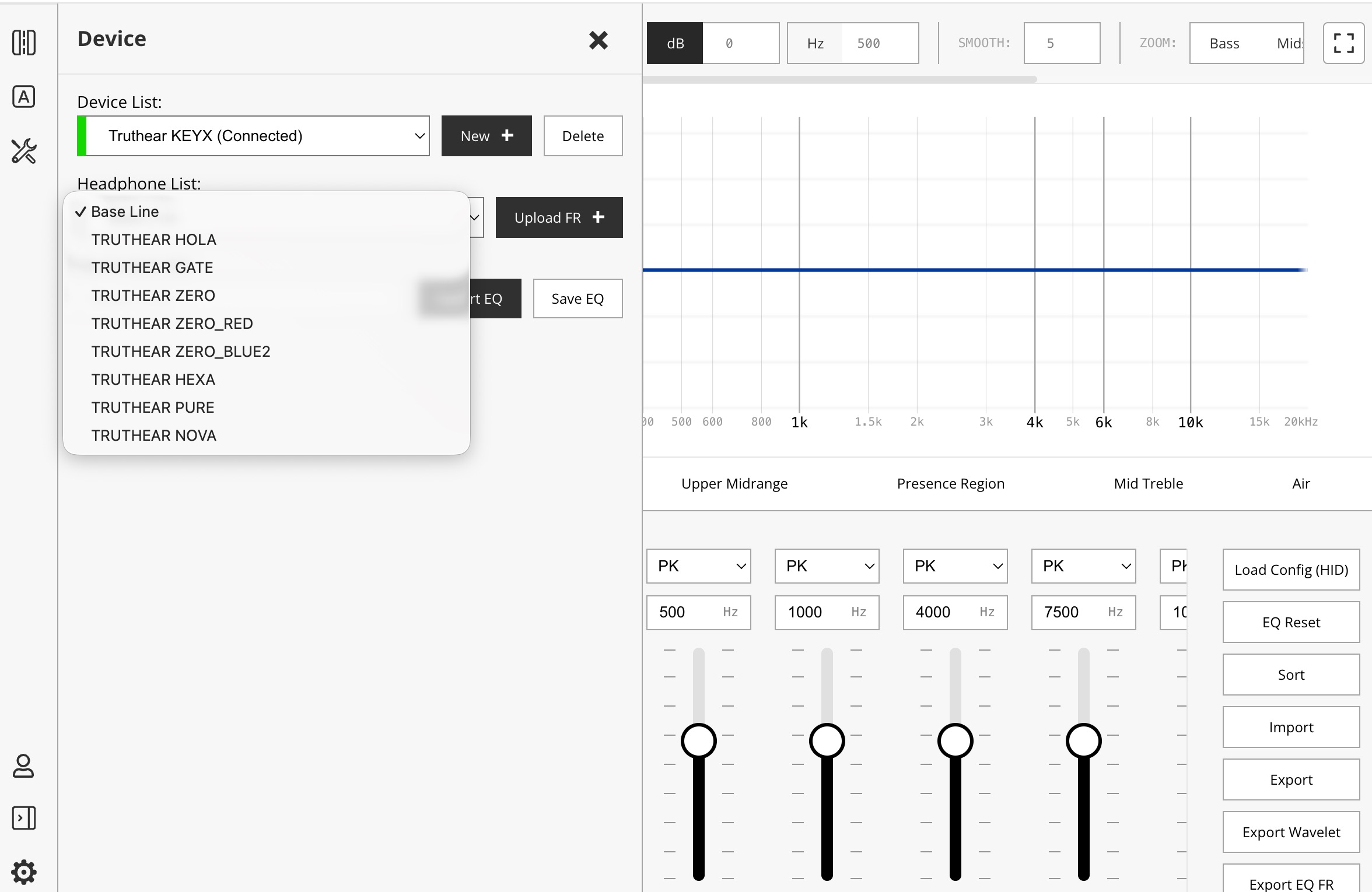
Task: Open the 7500 Hz band filter dropdown
Action: [x=1083, y=566]
